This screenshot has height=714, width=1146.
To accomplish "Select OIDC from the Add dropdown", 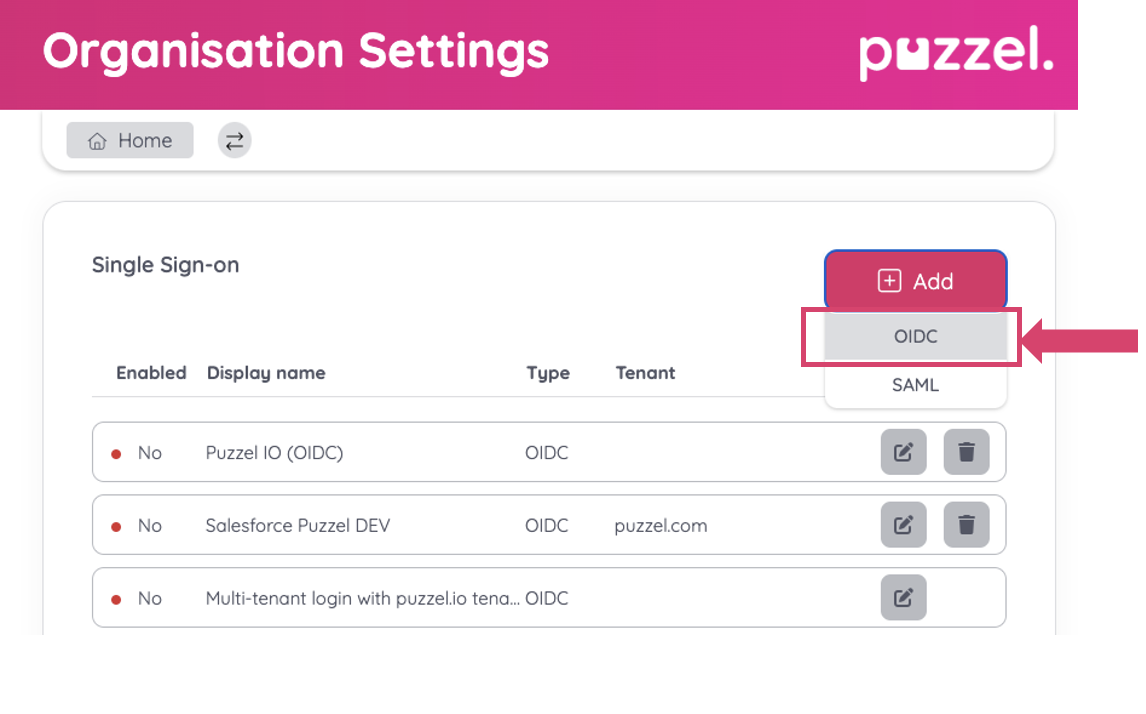I will pos(915,337).
